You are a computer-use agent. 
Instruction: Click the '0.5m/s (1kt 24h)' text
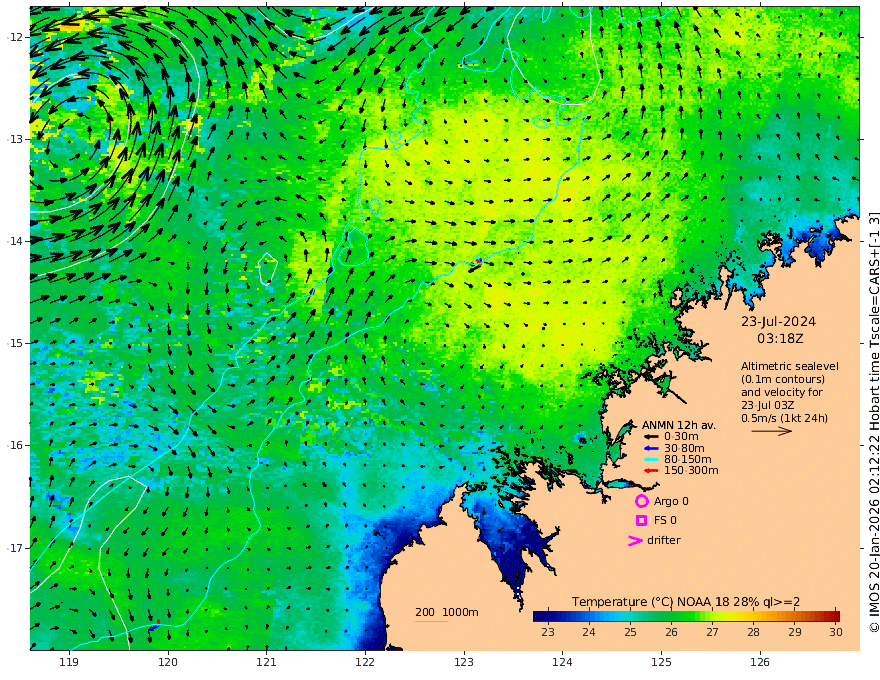click(x=785, y=418)
